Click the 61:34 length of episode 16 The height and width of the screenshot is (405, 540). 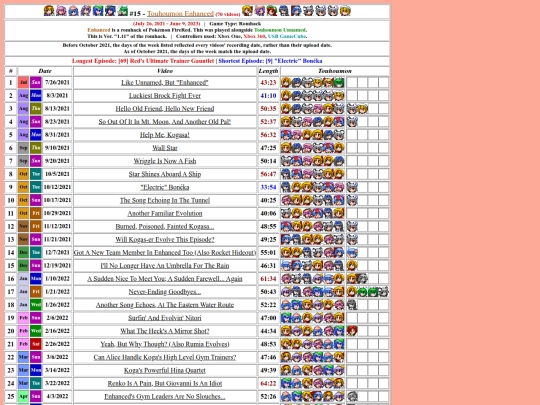(x=268, y=279)
